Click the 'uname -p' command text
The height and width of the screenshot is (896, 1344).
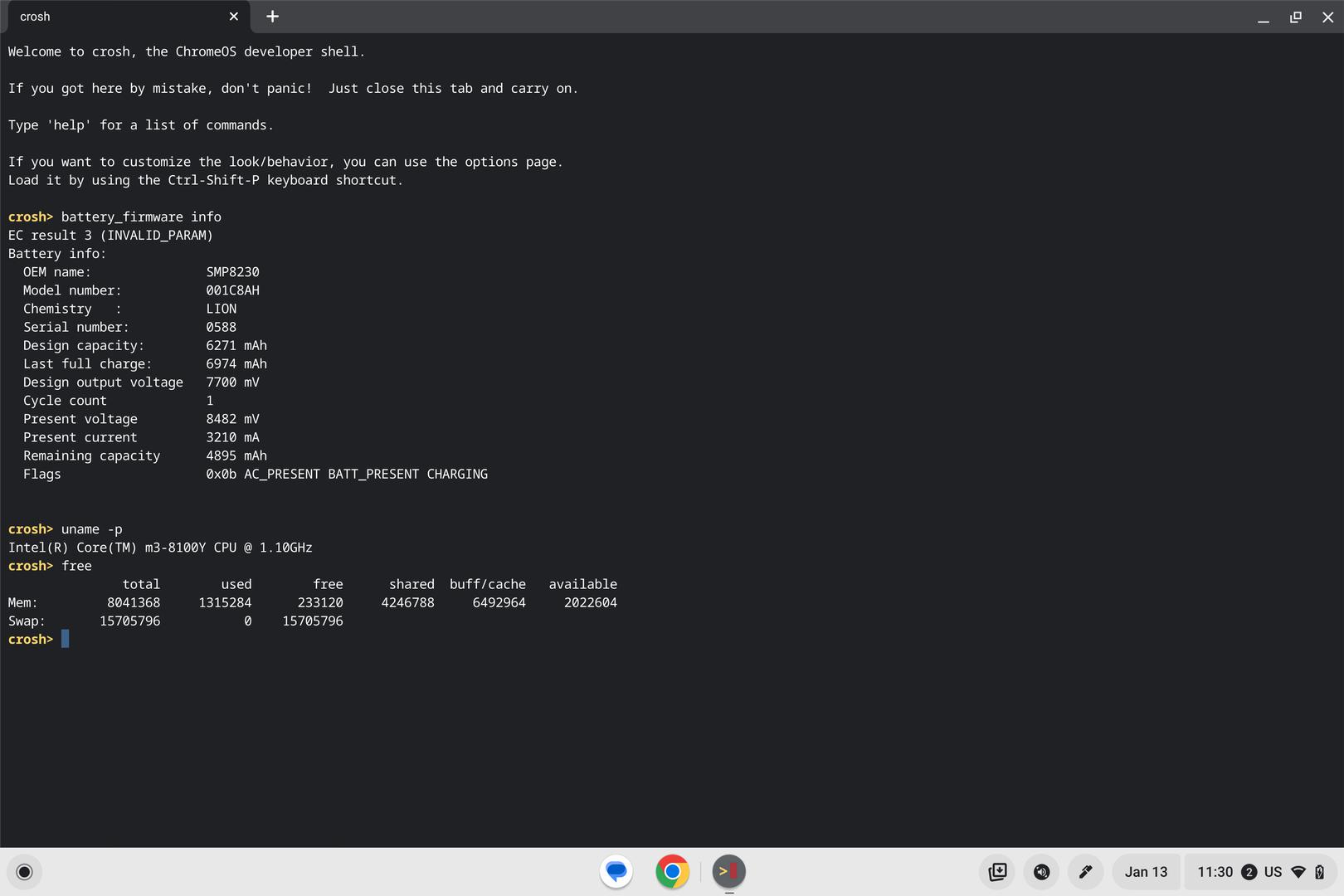pos(92,529)
